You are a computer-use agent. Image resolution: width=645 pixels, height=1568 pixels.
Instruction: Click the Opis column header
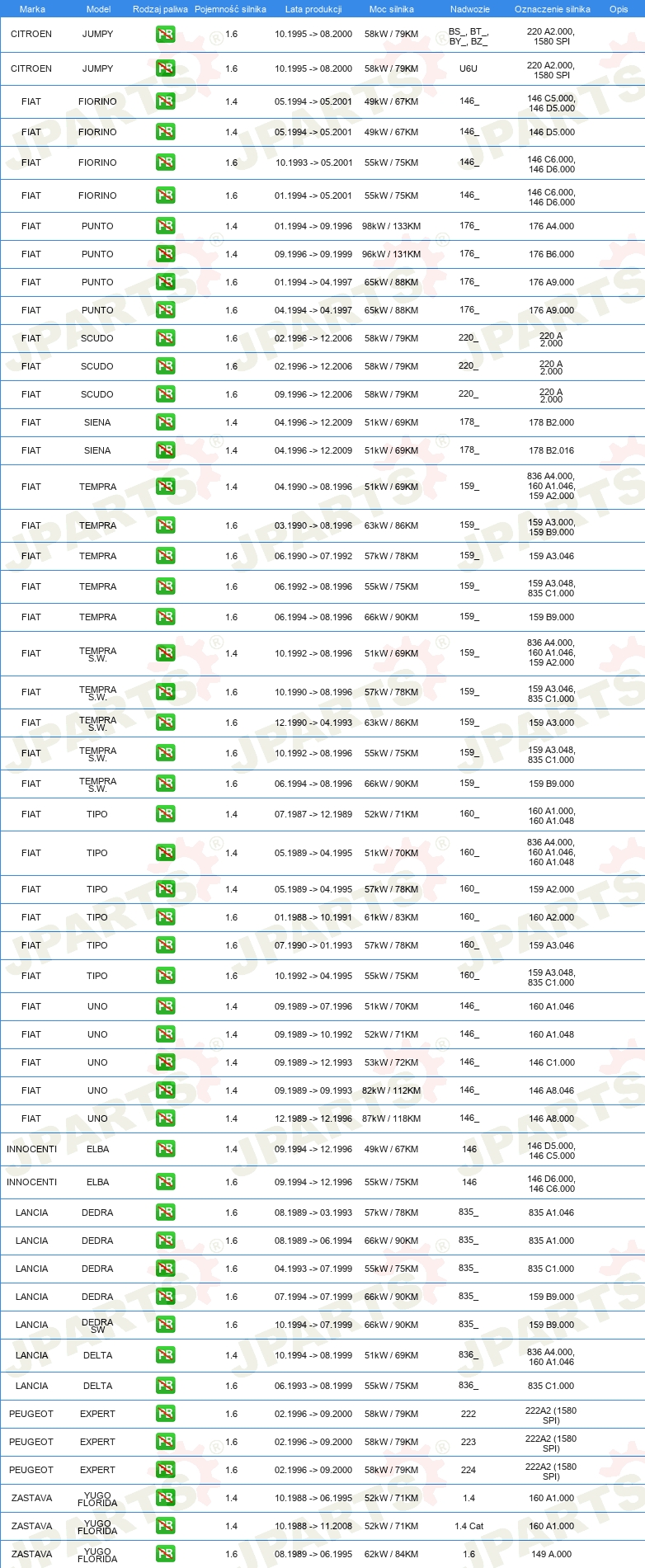(x=619, y=9)
